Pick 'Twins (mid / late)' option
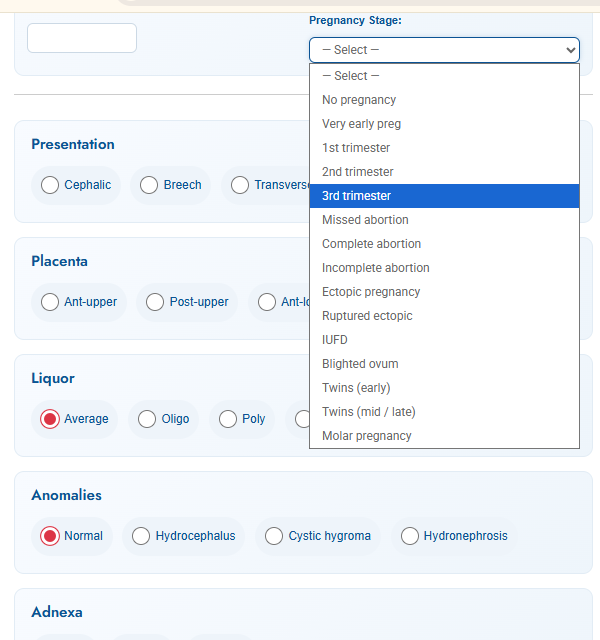 444,412
